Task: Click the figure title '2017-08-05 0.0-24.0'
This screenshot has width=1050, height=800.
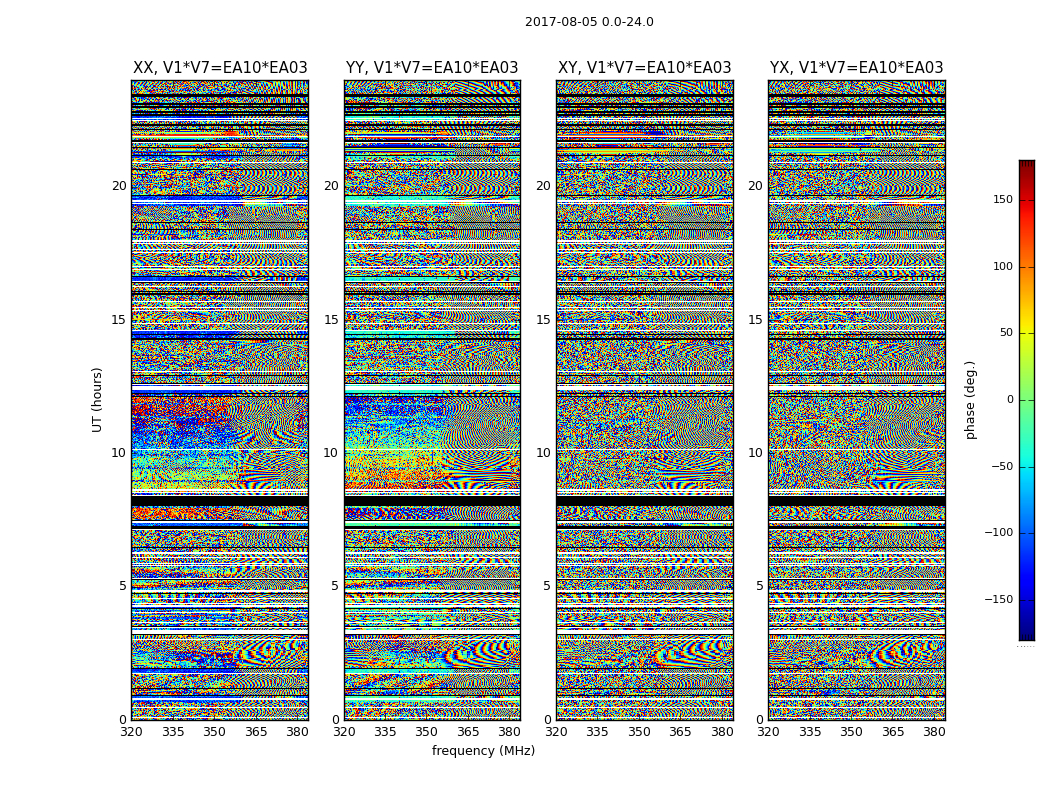Action: coord(589,22)
